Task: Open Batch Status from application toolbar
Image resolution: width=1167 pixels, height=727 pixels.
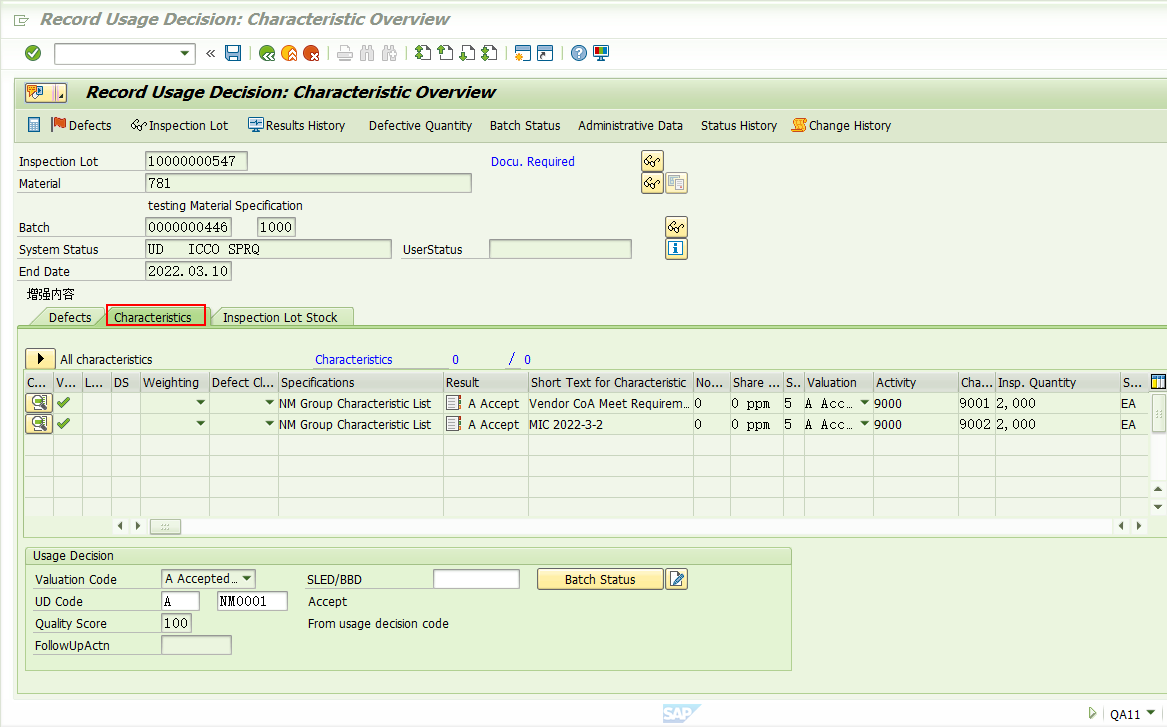Action: pos(525,125)
